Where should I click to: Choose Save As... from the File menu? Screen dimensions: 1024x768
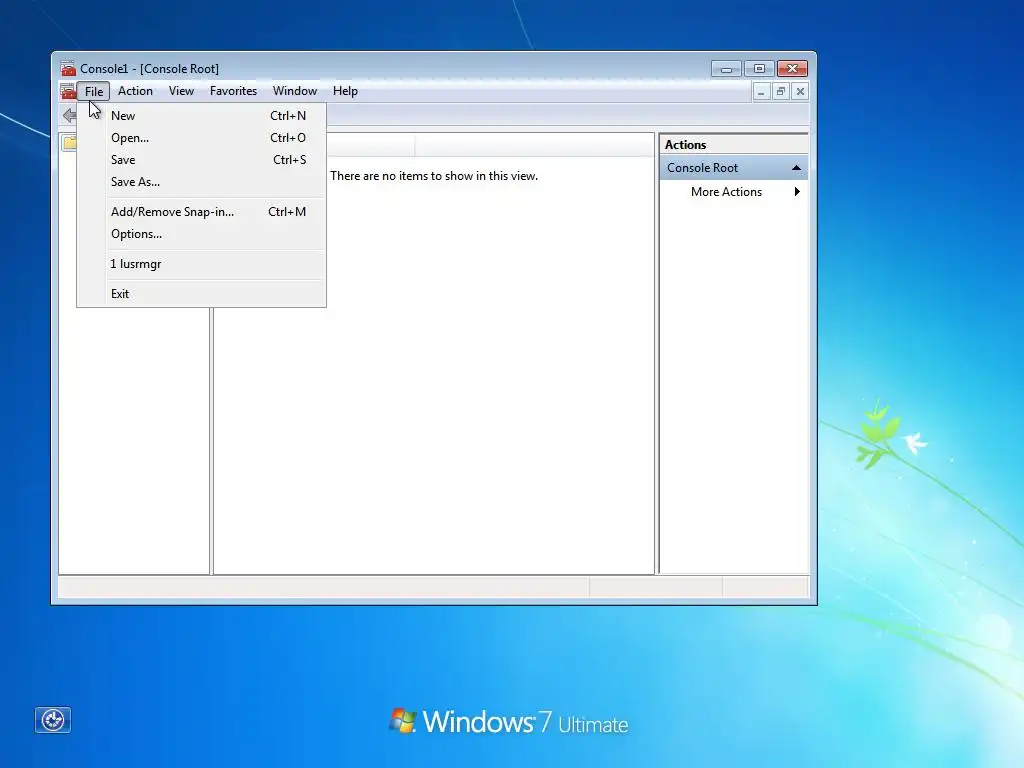[201, 182]
